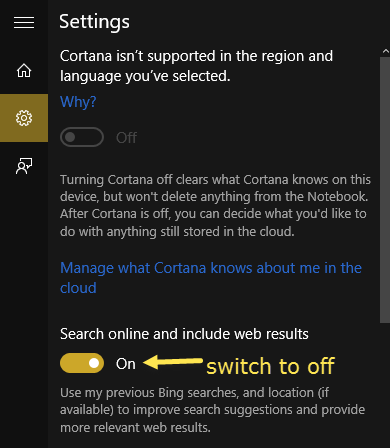Toggle the disabled Cortana Off switch
This screenshot has height=448, width=390.
click(x=82, y=137)
